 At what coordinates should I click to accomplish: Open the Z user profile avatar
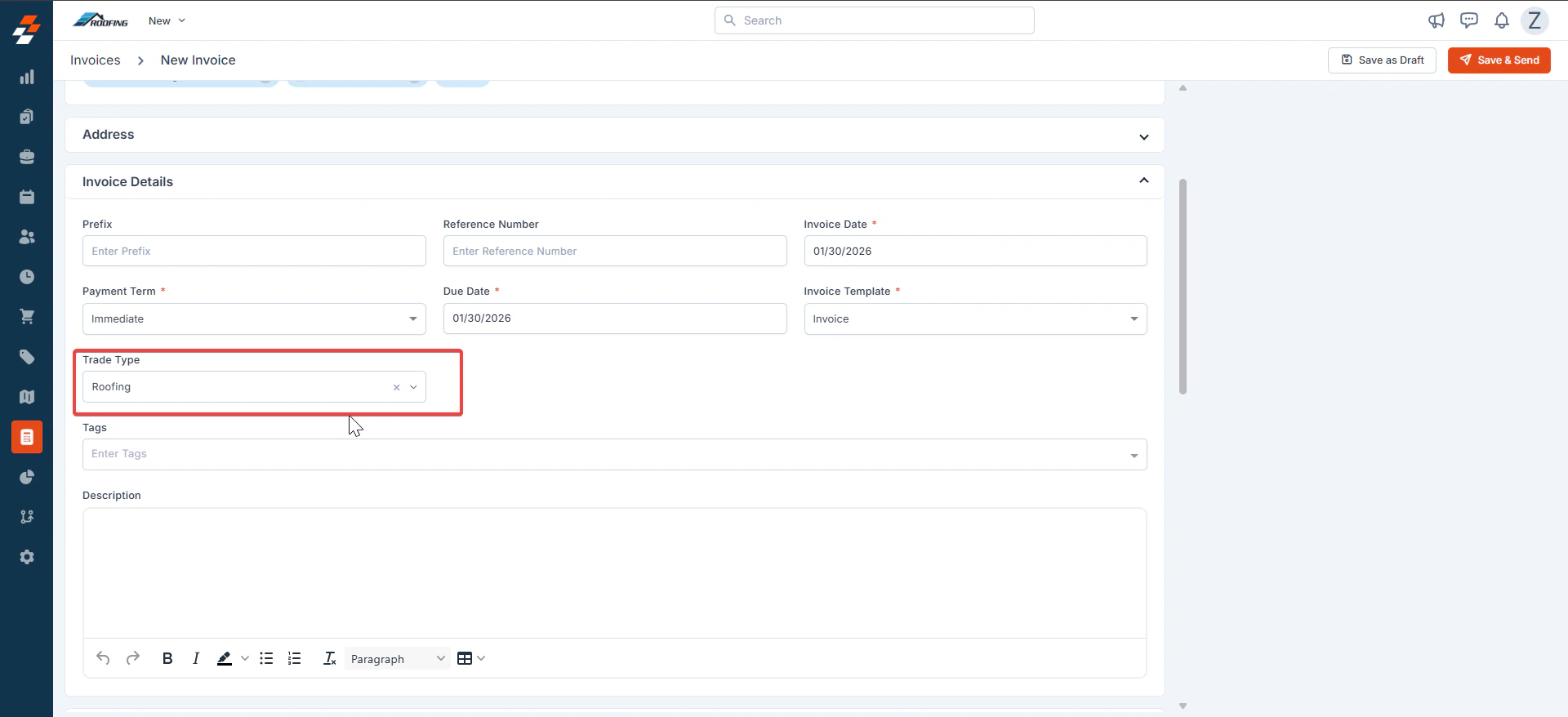(x=1535, y=20)
